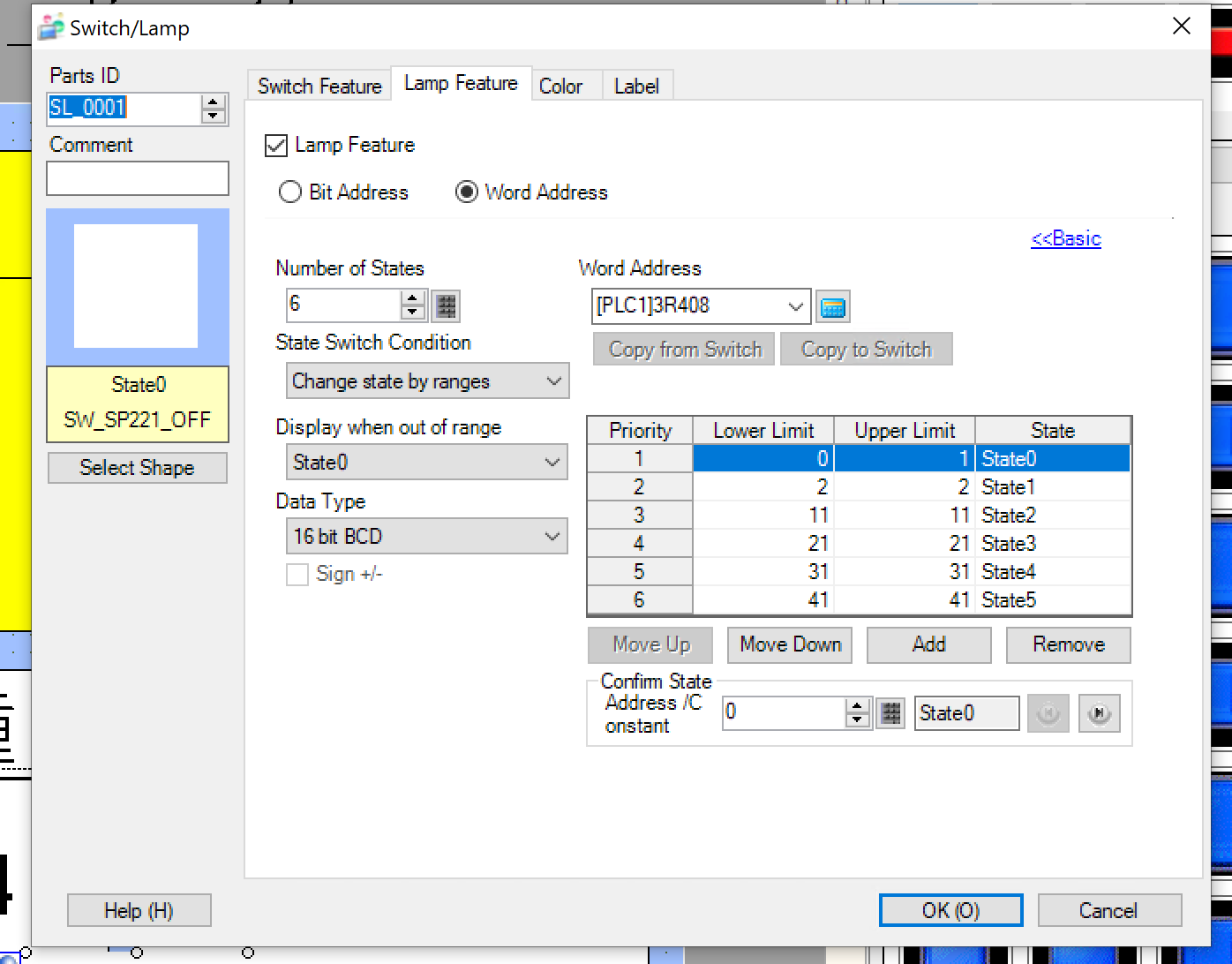
Task: Decrease Confirm State value spinner down arrow
Action: click(858, 720)
